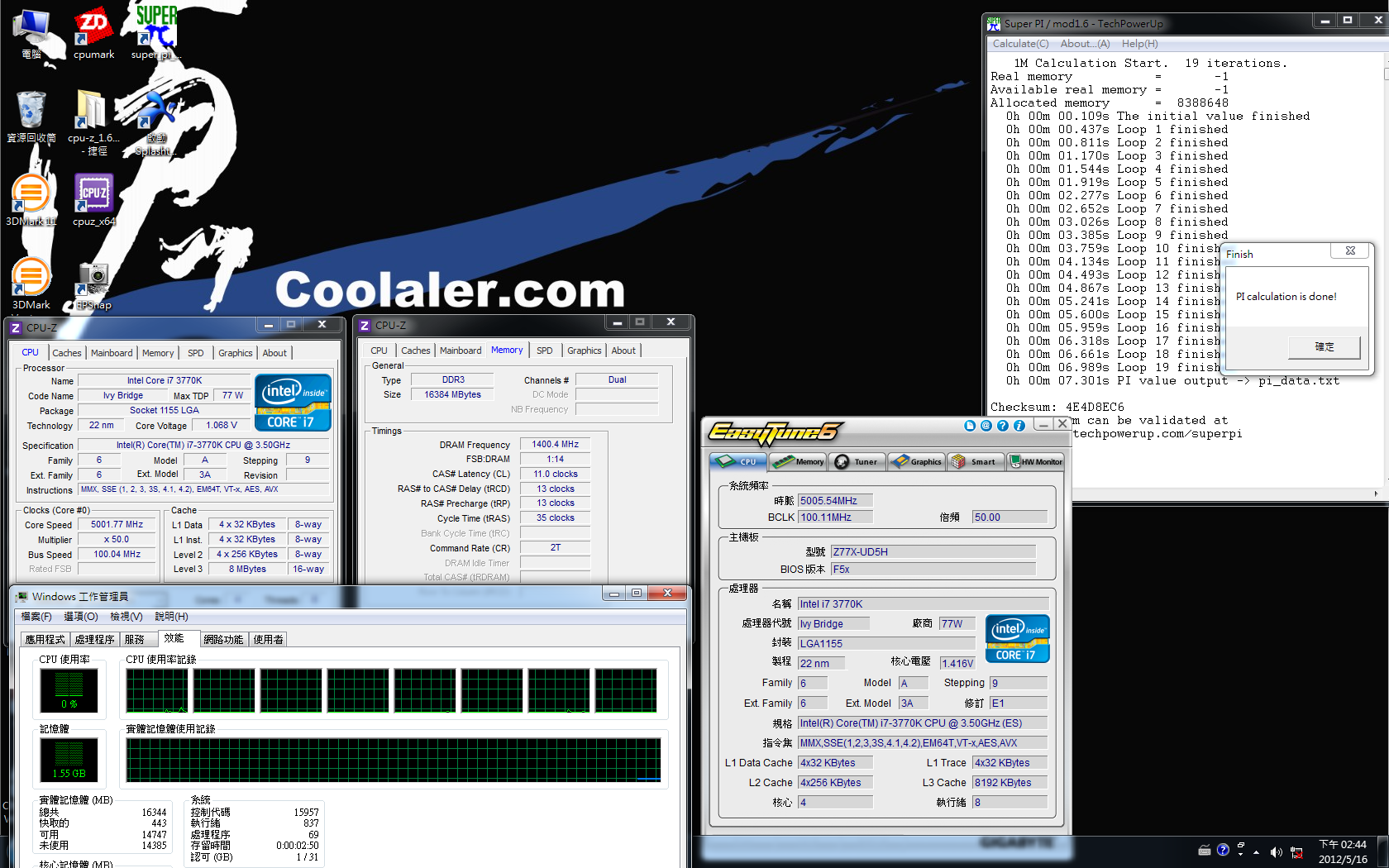Switch to 處理程序 tab in Task Manager
The height and width of the screenshot is (868, 1389).
pyautogui.click(x=94, y=640)
